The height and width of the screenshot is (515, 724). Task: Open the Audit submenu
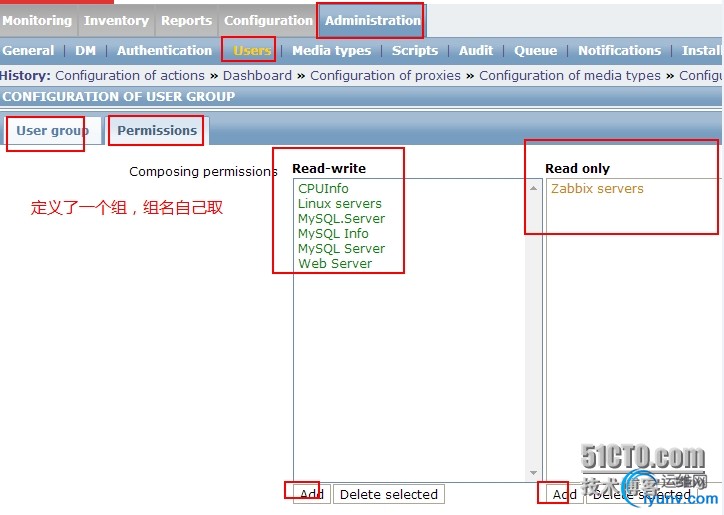click(476, 50)
